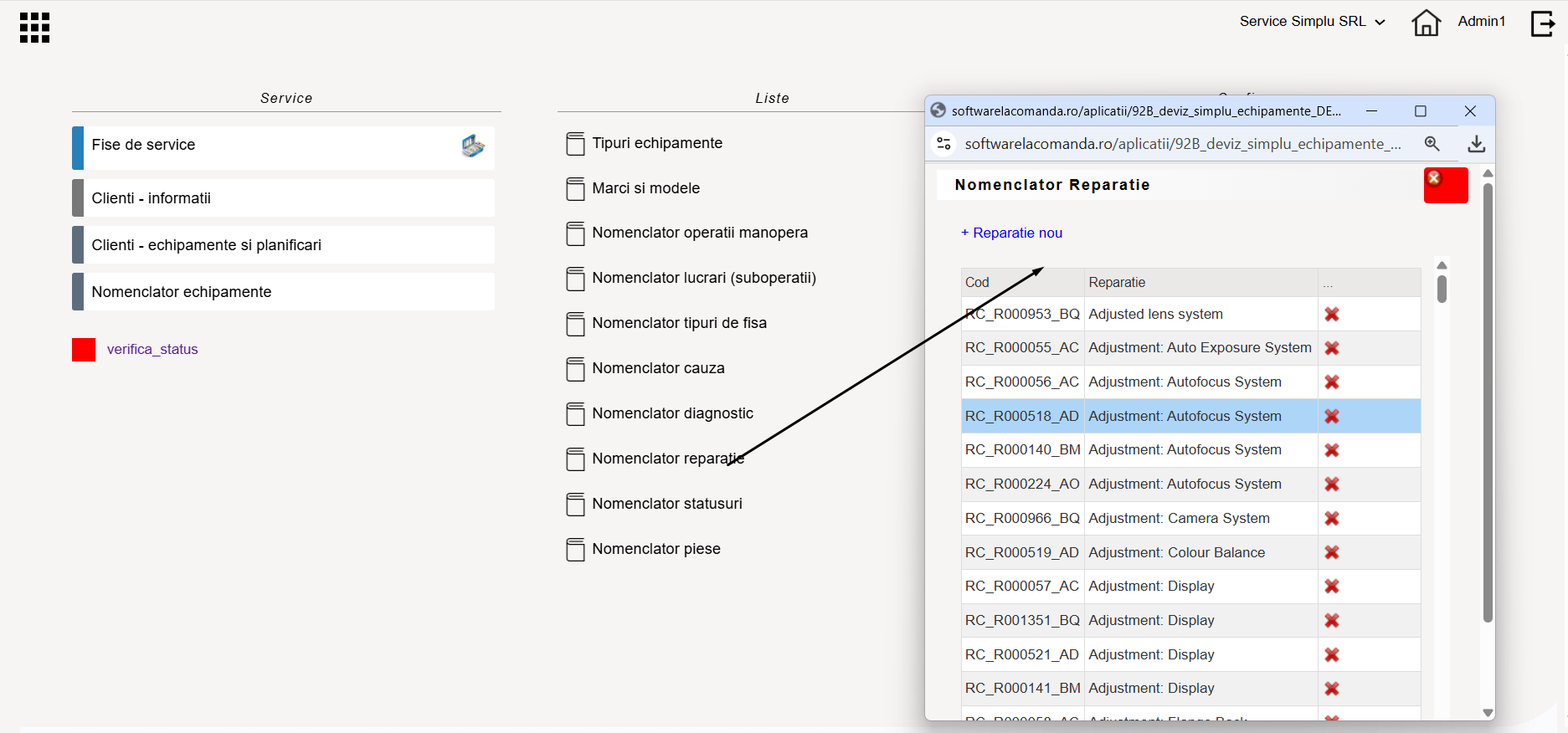Sort by the Reparatie column header
This screenshot has width=1568, height=733.
[1117, 283]
